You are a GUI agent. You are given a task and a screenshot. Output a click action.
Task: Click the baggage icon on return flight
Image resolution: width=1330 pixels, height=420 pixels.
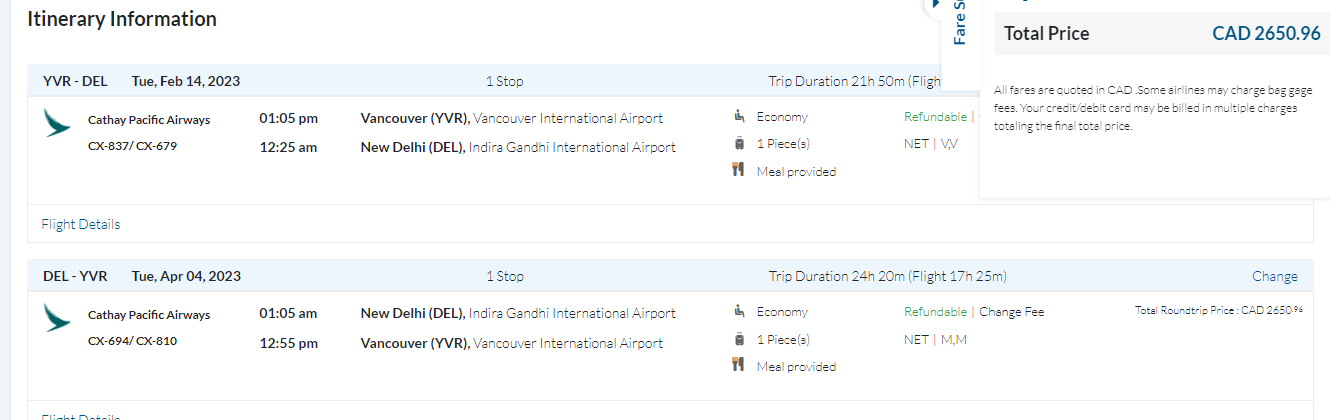click(x=739, y=339)
